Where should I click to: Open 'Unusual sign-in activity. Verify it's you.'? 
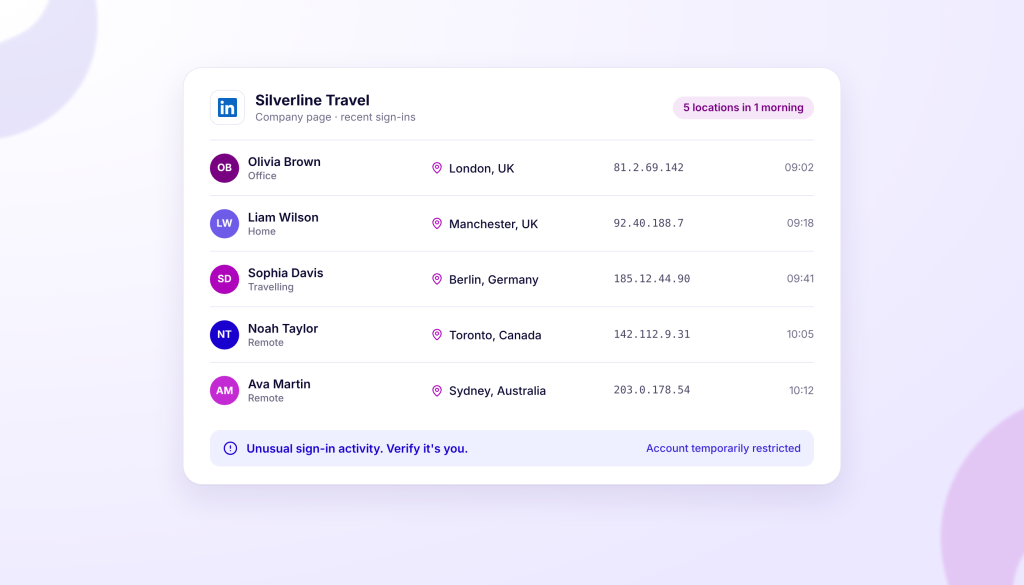(357, 449)
